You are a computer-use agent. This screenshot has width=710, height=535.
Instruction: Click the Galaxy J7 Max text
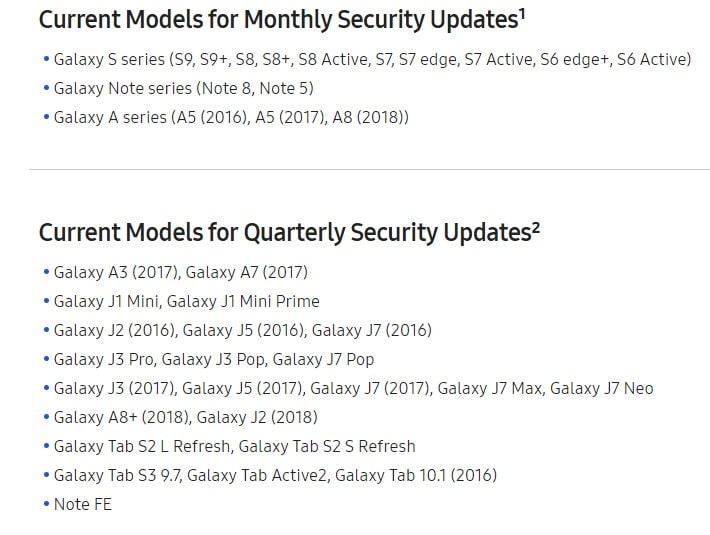point(490,388)
